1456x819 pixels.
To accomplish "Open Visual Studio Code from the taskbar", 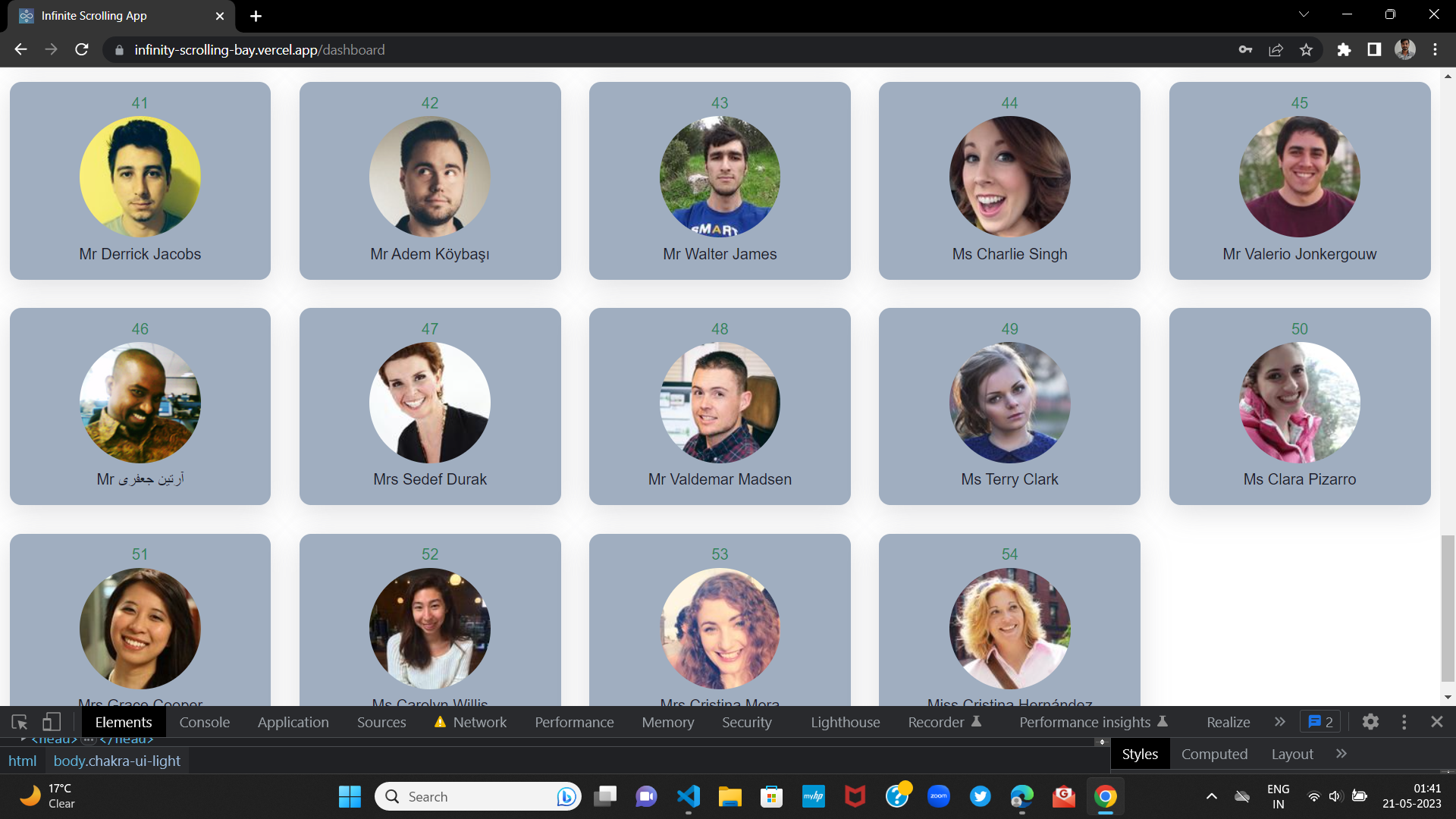I will click(x=688, y=796).
